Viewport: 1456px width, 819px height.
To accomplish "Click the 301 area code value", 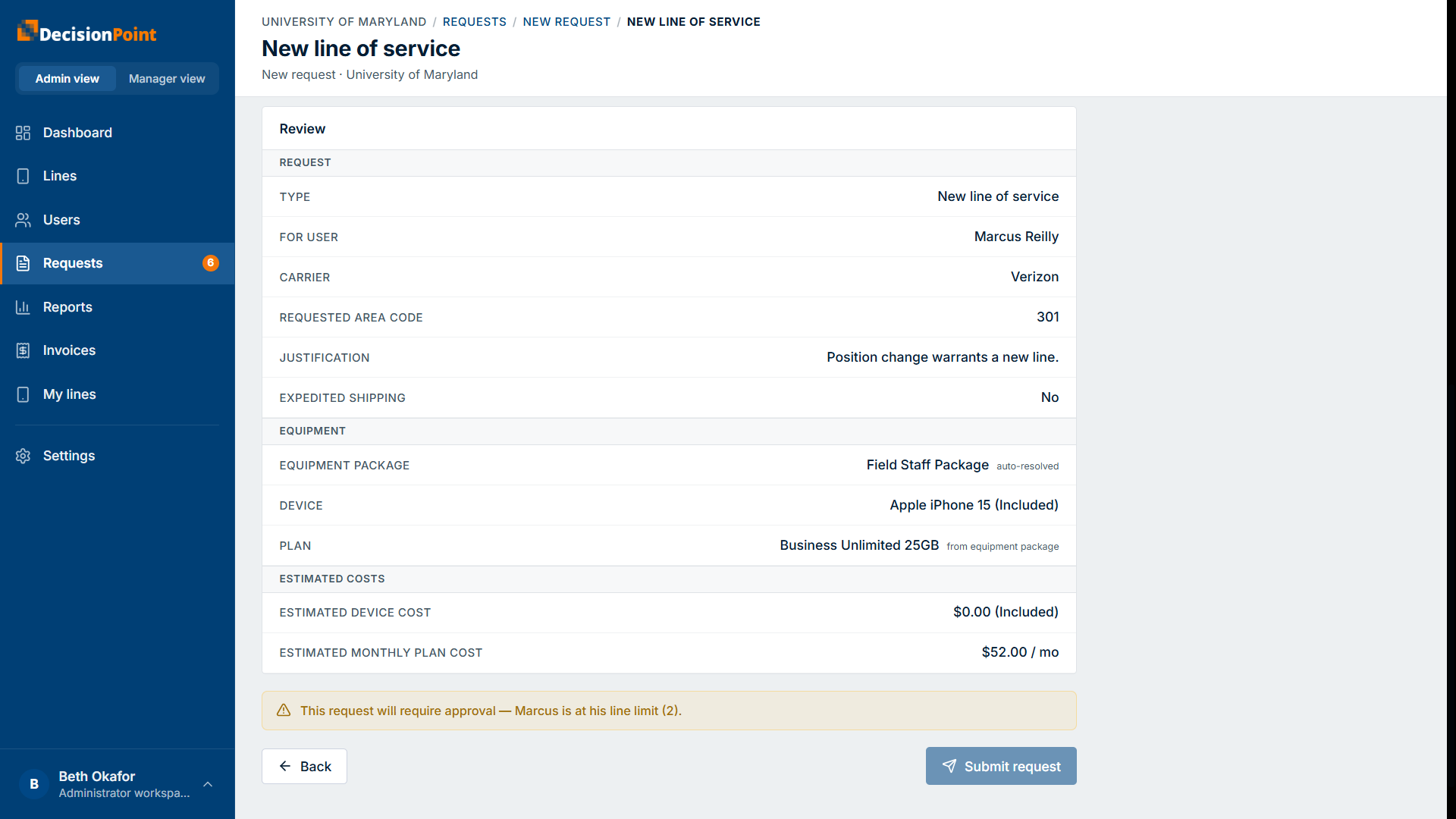I will 1048,317.
